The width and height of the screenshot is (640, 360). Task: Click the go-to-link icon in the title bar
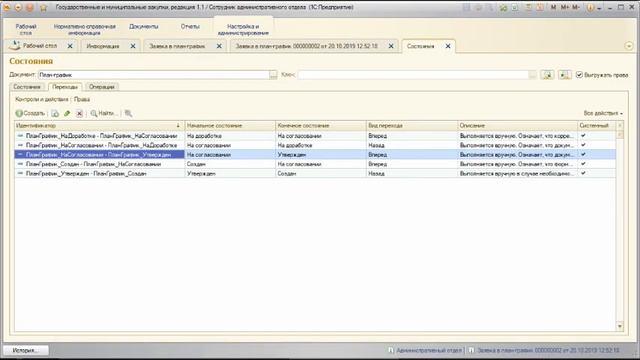pos(514,7)
